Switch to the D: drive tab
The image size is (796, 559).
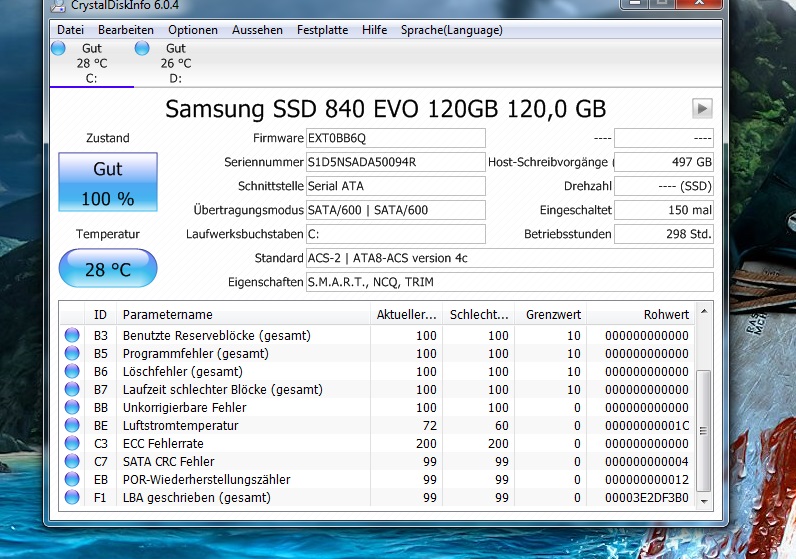click(x=176, y=63)
